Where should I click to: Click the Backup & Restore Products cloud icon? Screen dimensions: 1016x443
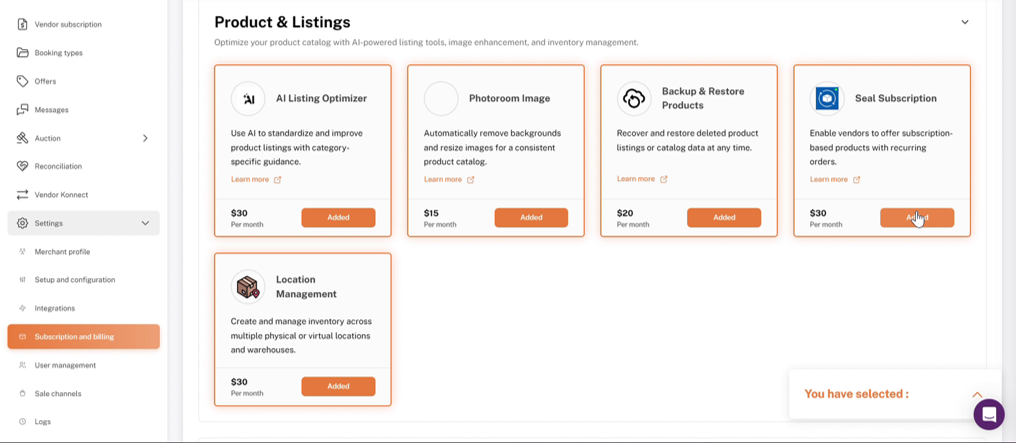tap(634, 98)
